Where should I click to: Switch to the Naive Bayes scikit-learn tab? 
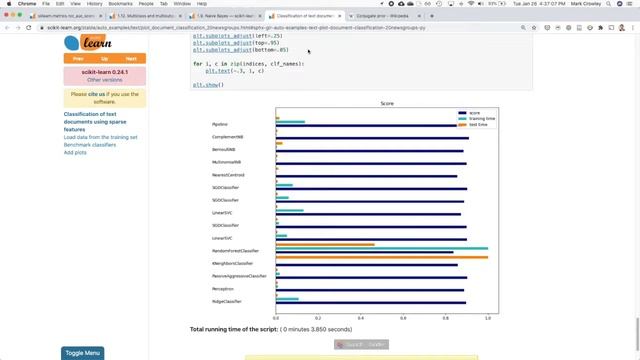[225, 16]
